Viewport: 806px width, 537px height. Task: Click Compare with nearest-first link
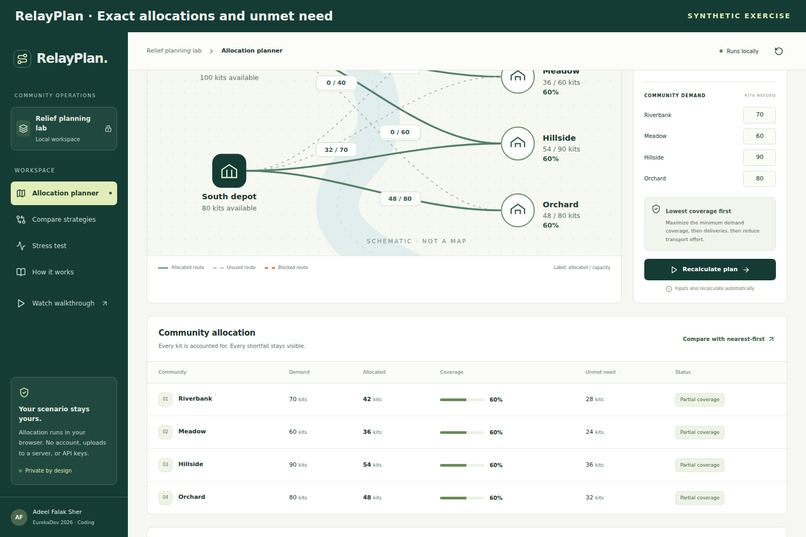tap(728, 339)
